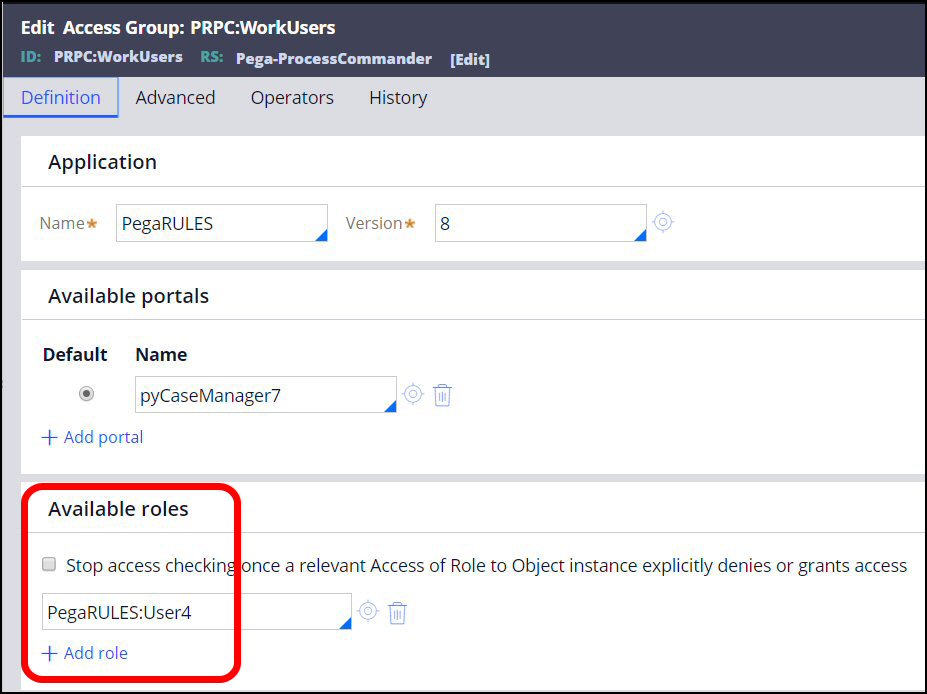
Task: Switch to the Definition tab
Action: (61, 98)
